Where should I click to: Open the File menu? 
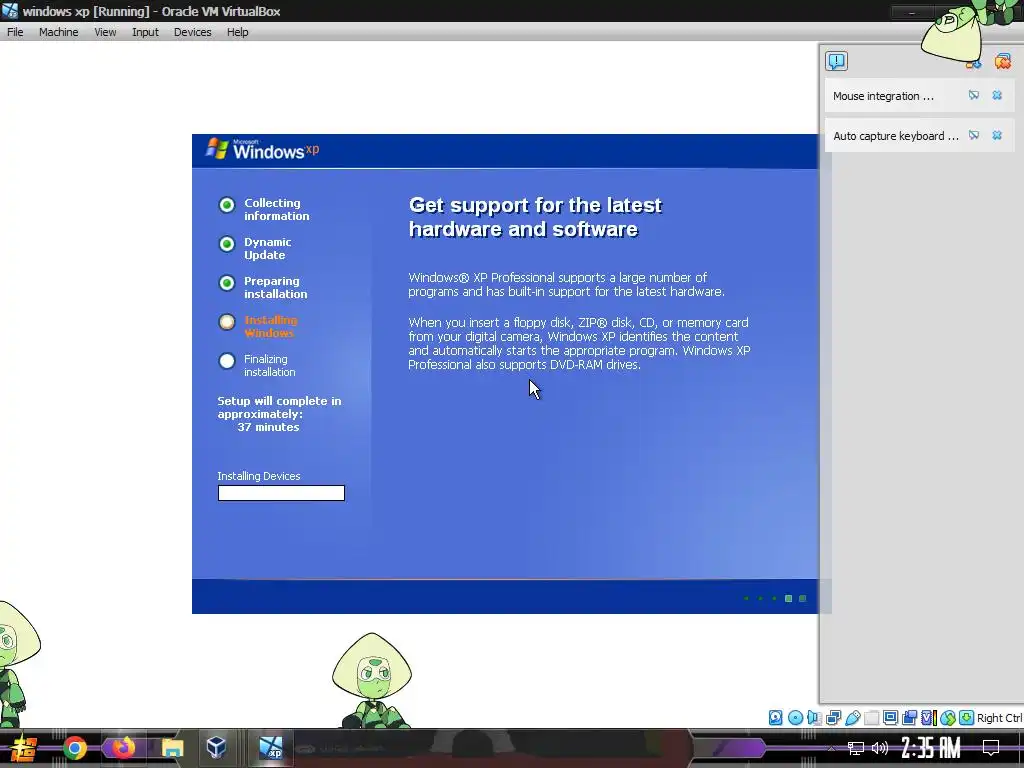[15, 32]
